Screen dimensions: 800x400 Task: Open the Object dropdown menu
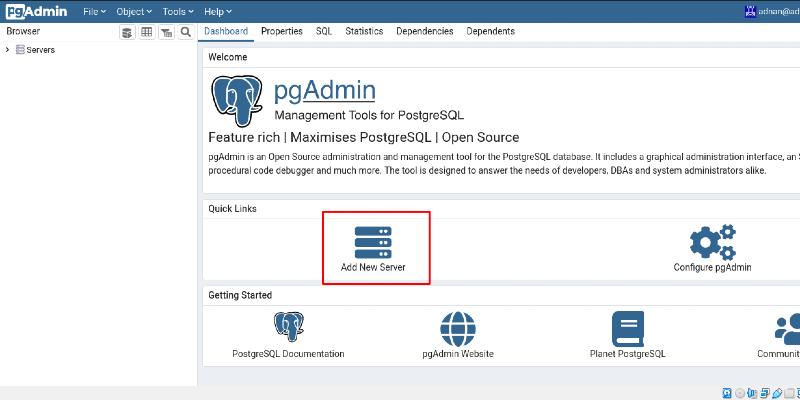click(x=134, y=11)
